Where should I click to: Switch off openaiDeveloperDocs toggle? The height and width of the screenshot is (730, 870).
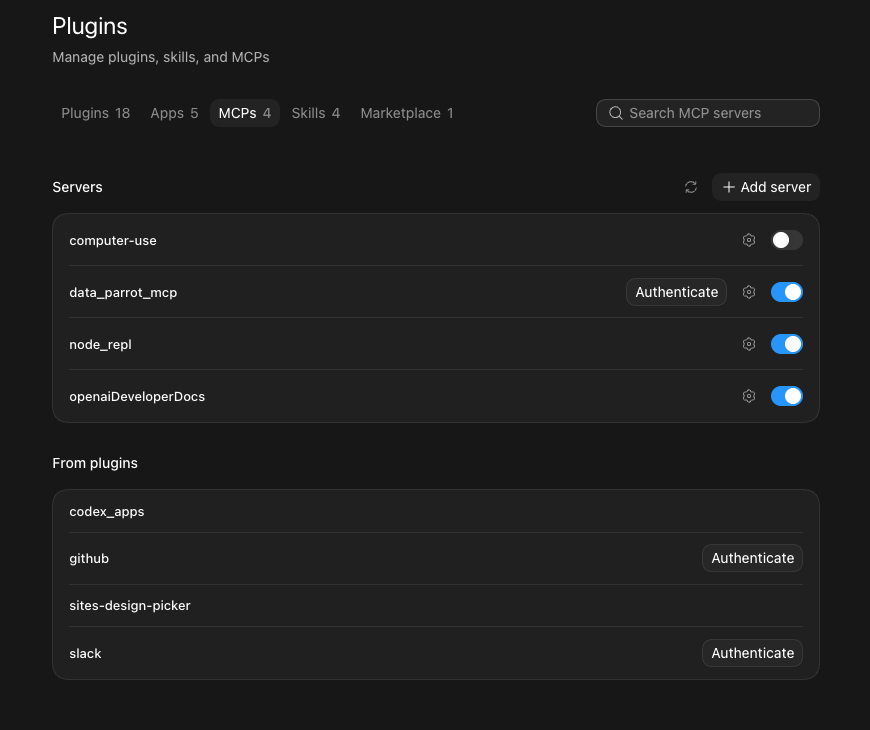point(787,396)
